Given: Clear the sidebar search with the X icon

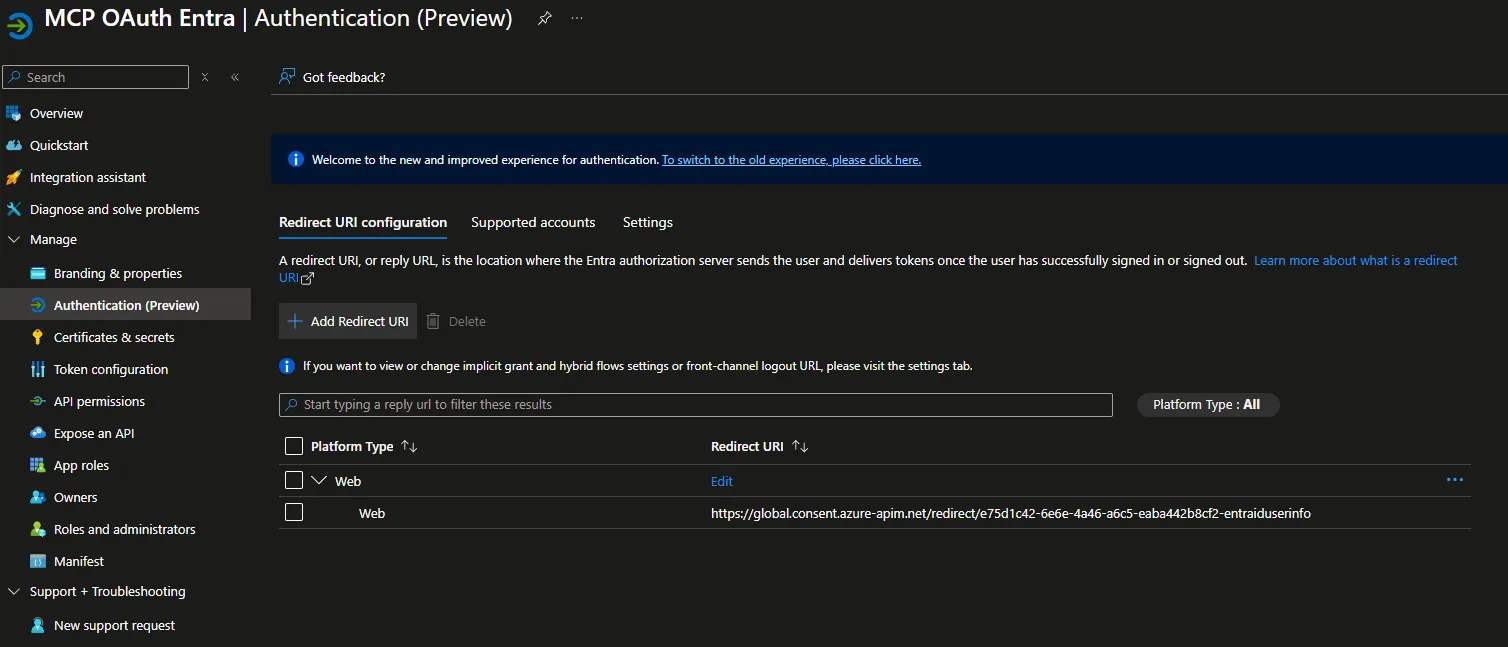Looking at the screenshot, I should pyautogui.click(x=205, y=77).
